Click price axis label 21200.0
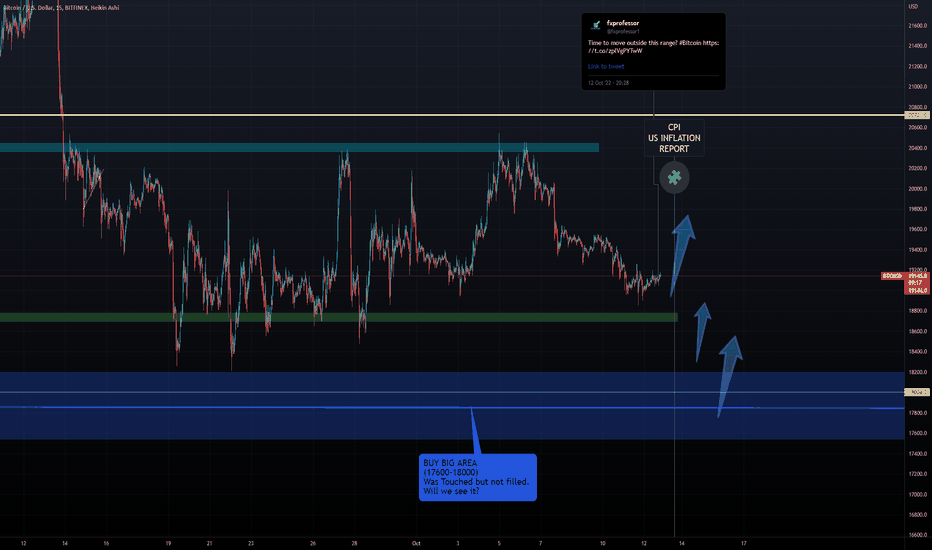Screen dimensions: 932x550 [917, 67]
